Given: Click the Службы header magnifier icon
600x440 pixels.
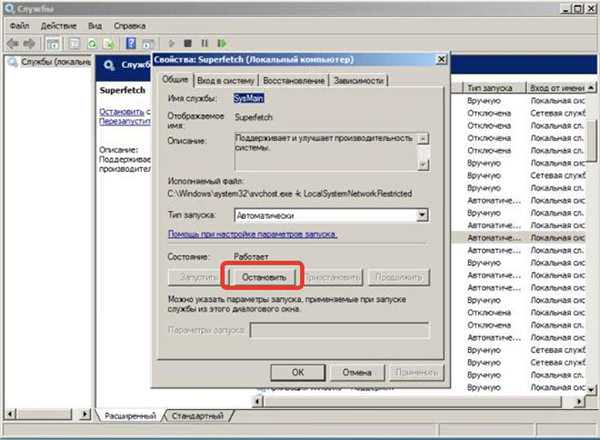Looking at the screenshot, I should pos(109,65).
